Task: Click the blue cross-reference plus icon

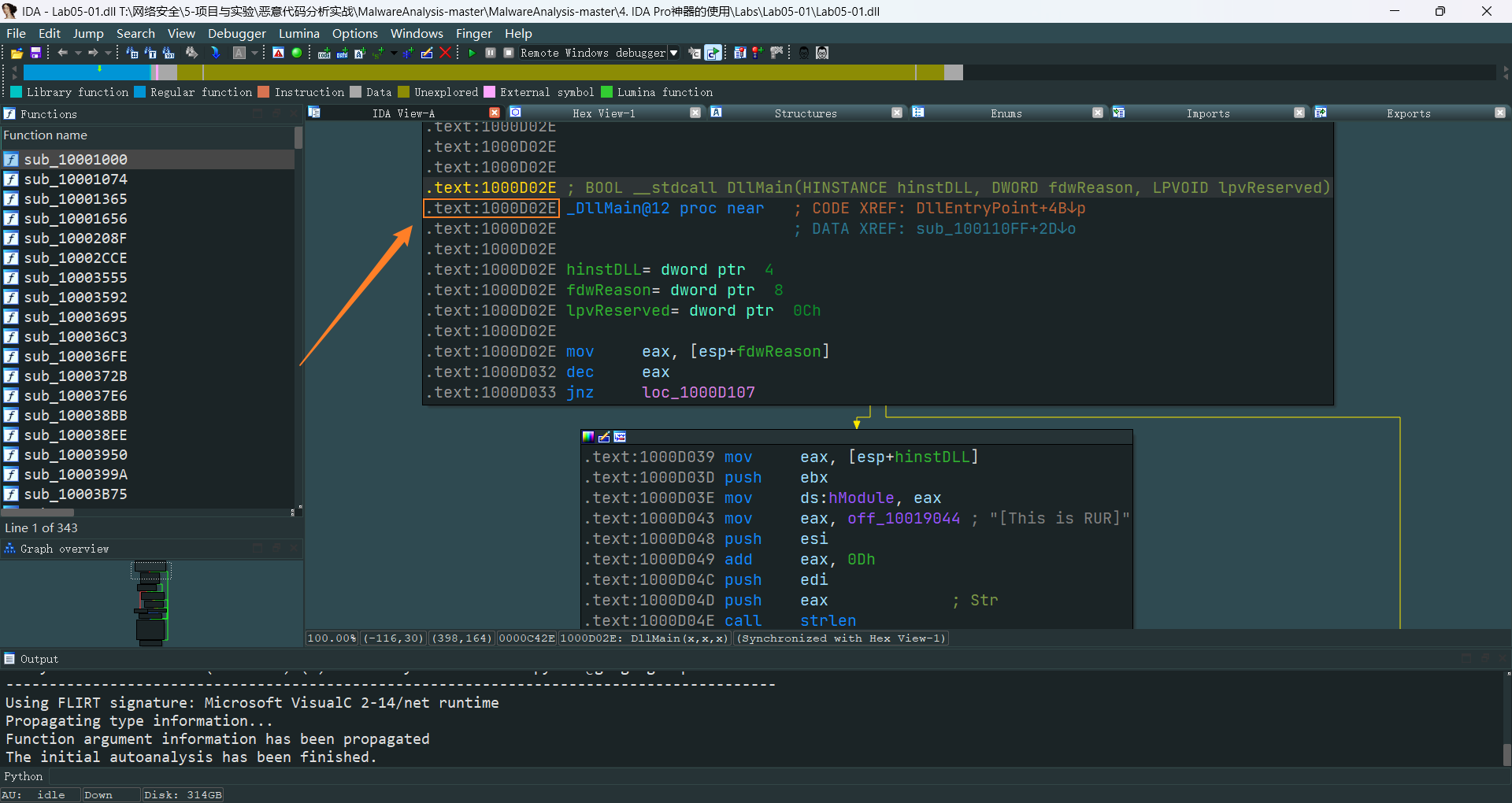Action: point(408,53)
